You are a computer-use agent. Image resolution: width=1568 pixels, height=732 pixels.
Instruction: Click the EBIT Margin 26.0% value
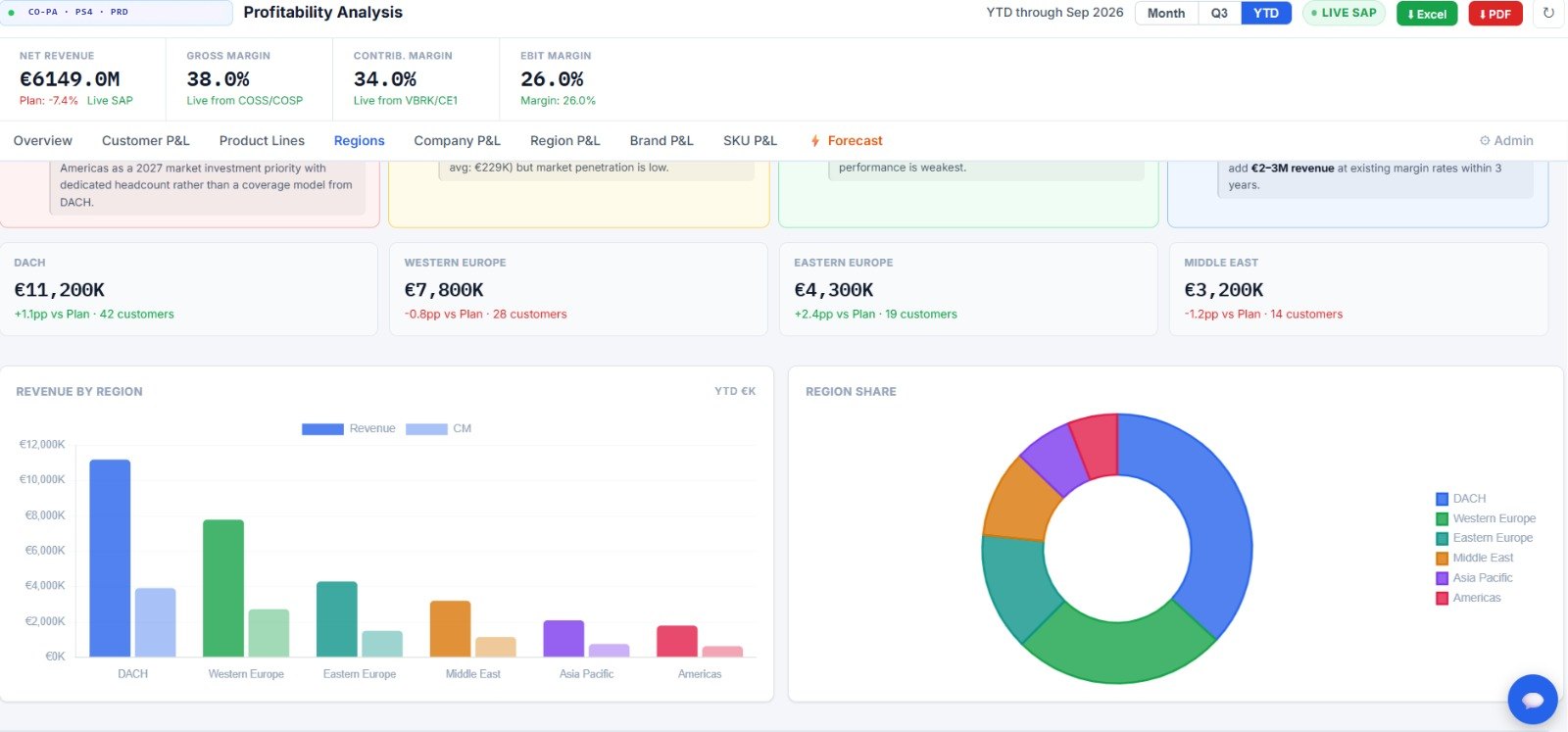pos(552,79)
